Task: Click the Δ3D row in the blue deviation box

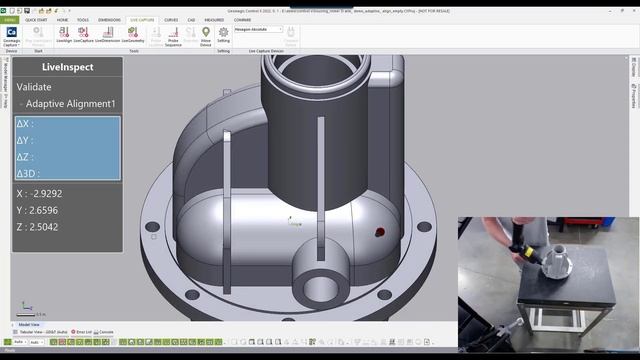Action: [x=68, y=173]
